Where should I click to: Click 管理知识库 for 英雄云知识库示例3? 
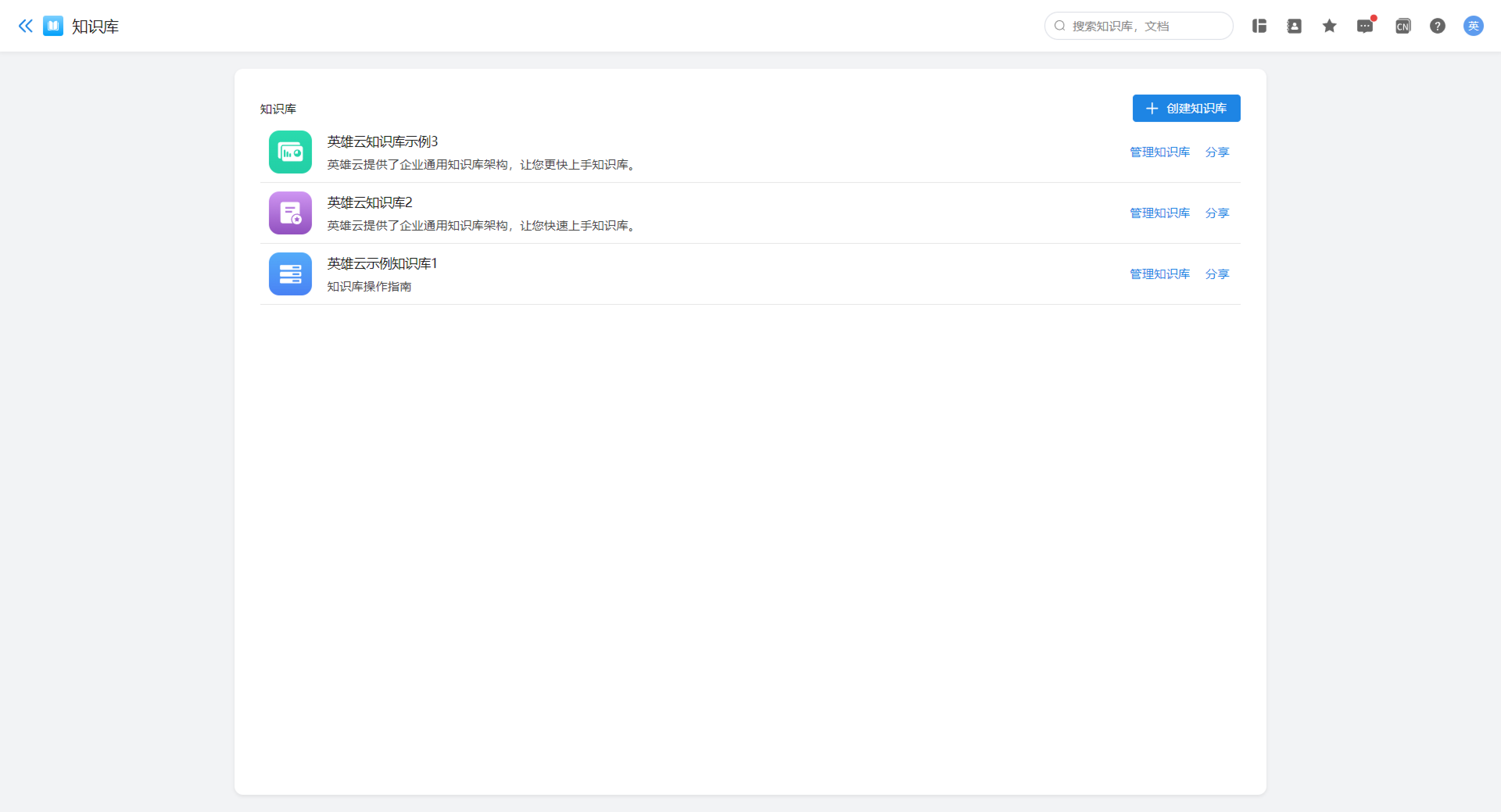pyautogui.click(x=1159, y=152)
